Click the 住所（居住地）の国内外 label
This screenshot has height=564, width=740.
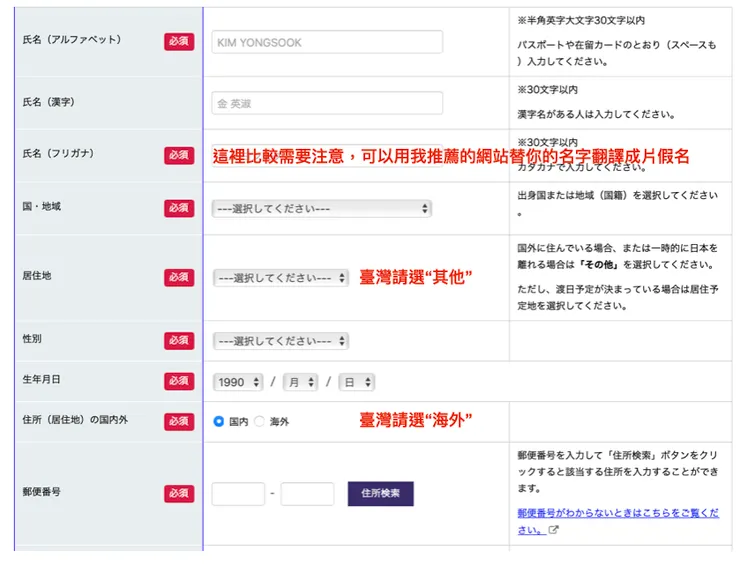click(x=75, y=420)
